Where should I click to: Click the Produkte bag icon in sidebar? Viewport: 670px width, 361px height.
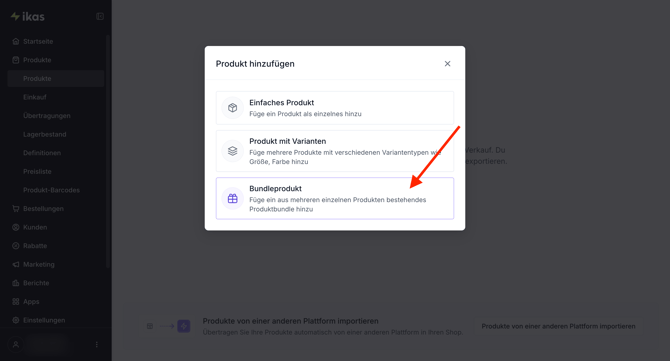click(16, 60)
